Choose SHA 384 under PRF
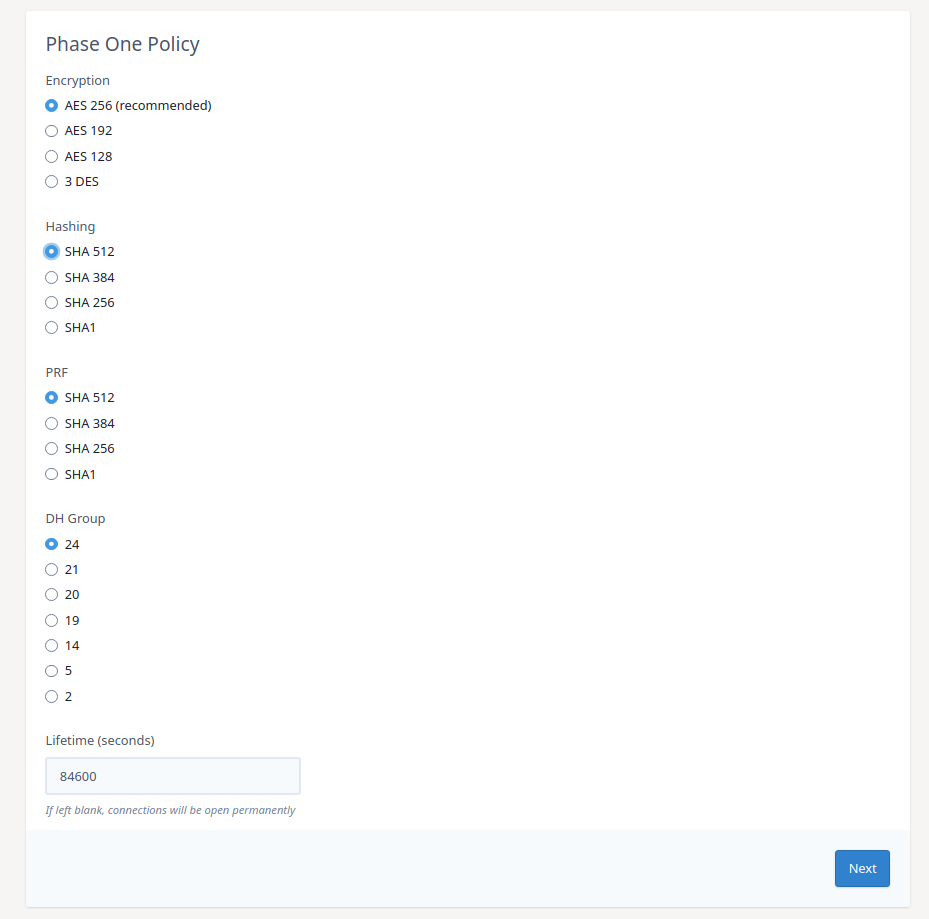This screenshot has height=919, width=929. coord(51,423)
